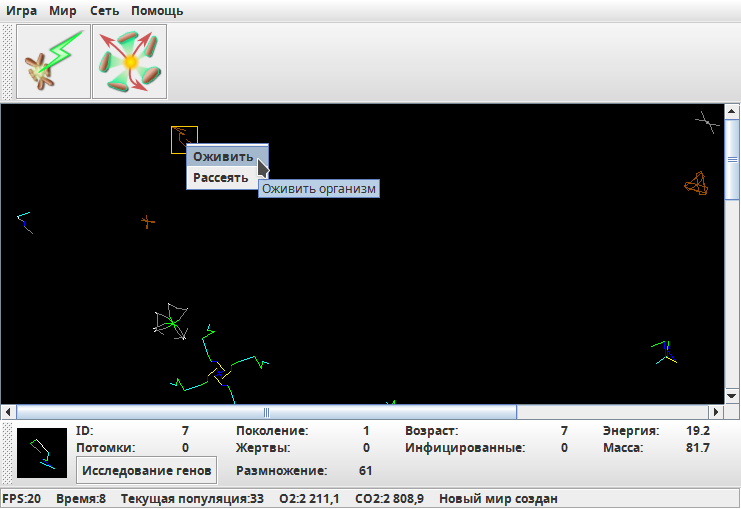The height and width of the screenshot is (509, 741).
Task: Select the orange organism in the yellow selection box
Action: 181,138
